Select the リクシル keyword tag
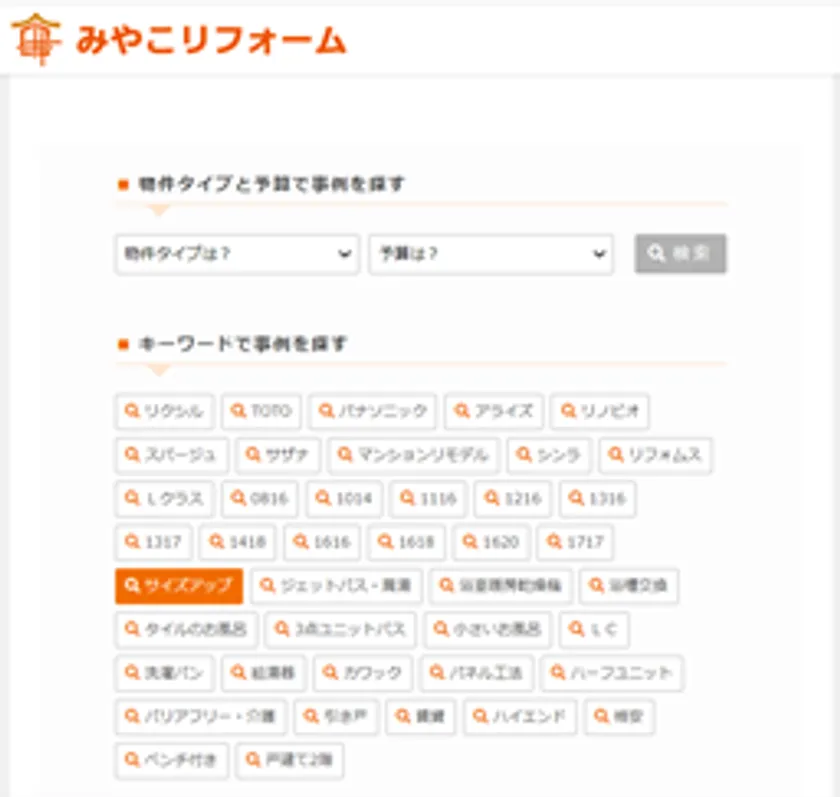The height and width of the screenshot is (797, 840). 164,411
